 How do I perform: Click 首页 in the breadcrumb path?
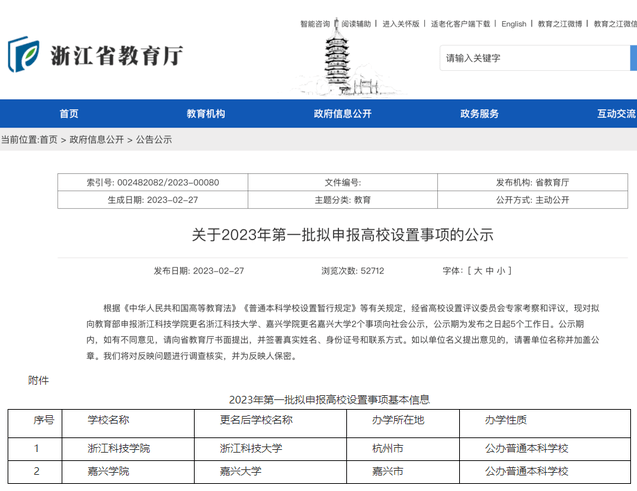pyautogui.click(x=48, y=140)
